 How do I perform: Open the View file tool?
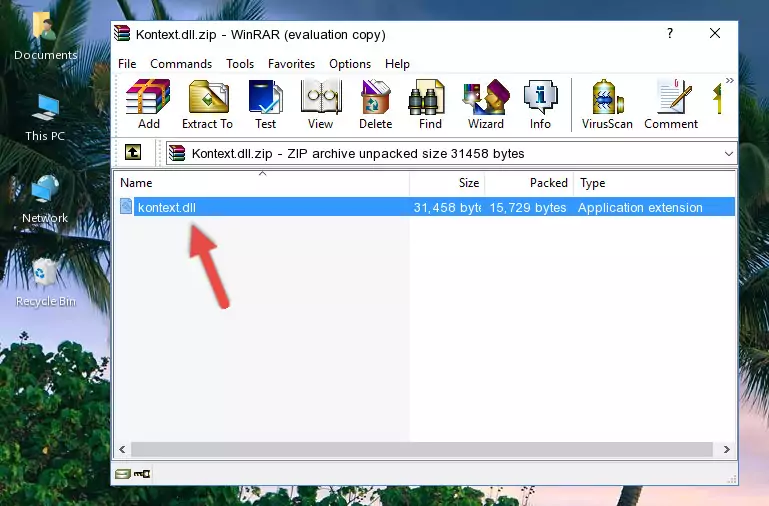[321, 104]
